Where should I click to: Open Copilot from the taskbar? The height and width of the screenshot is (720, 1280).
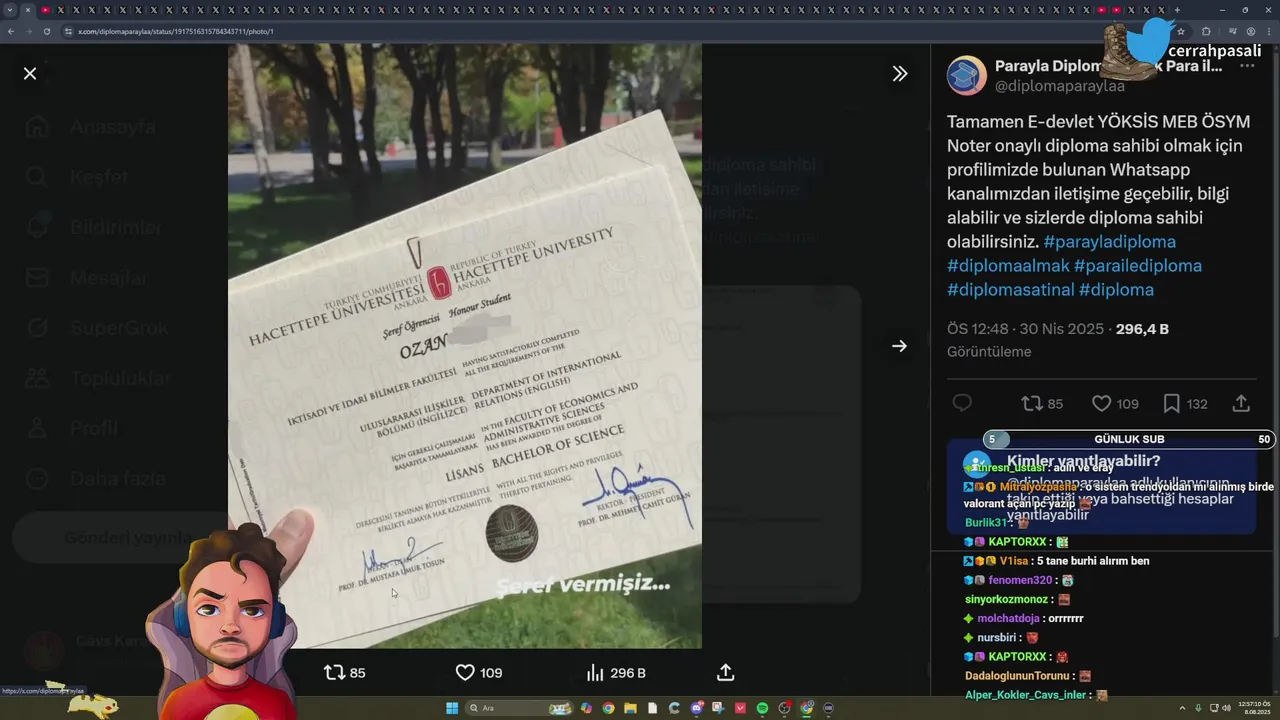pyautogui.click(x=586, y=708)
